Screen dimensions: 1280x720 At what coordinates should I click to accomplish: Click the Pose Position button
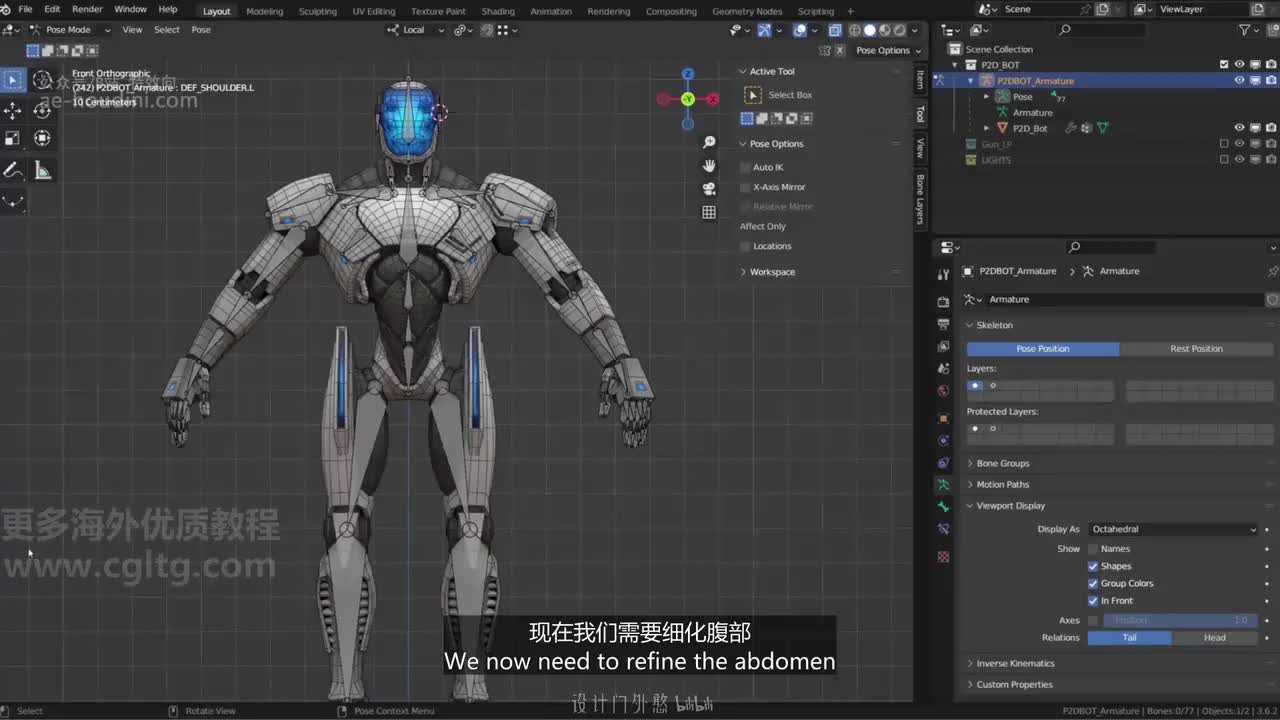(x=1043, y=349)
